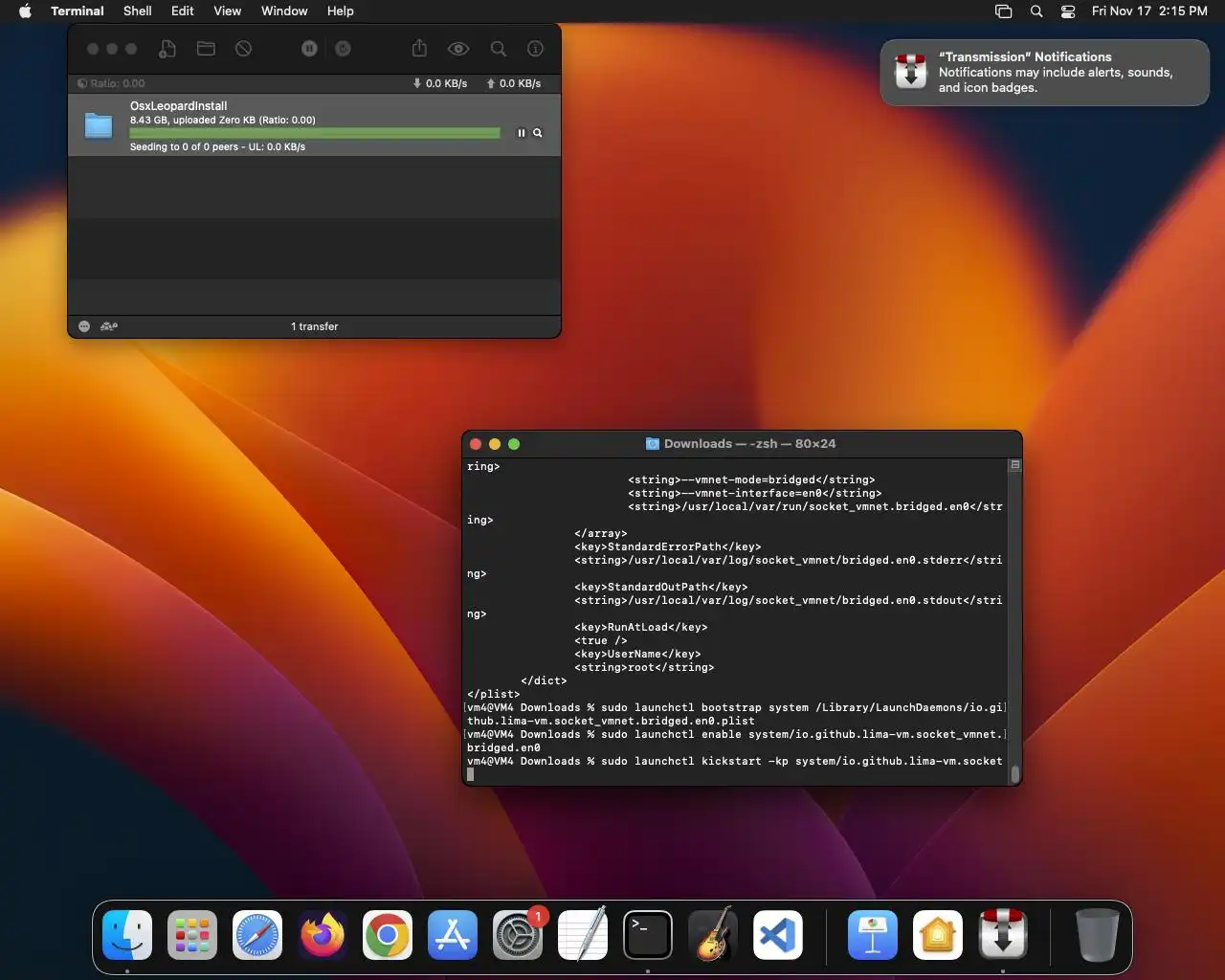Open Keynote from the Dock
This screenshot has width=1225, height=980.
pos(873,935)
